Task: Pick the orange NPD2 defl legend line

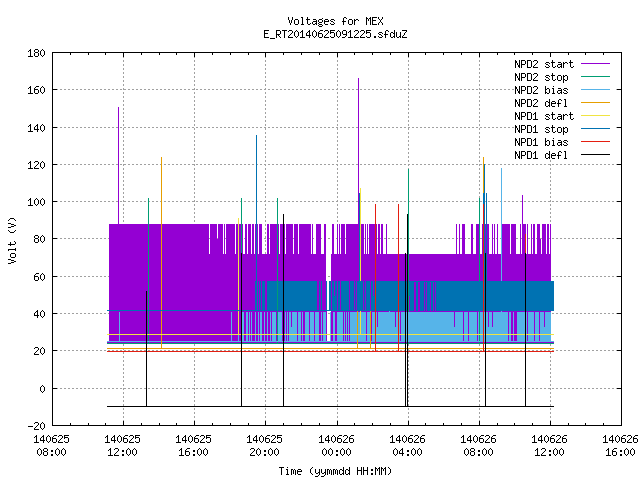Action: point(595,102)
